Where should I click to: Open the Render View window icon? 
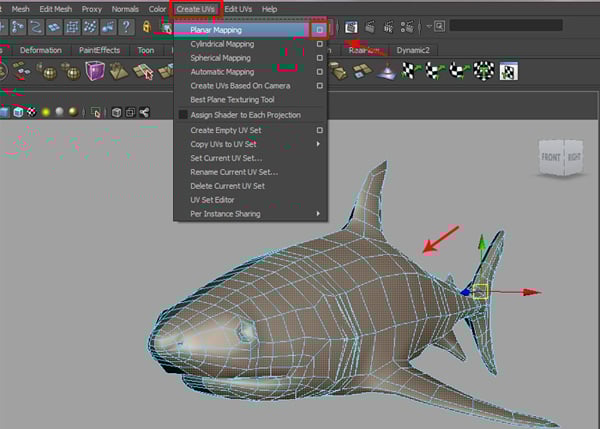[x=351, y=27]
